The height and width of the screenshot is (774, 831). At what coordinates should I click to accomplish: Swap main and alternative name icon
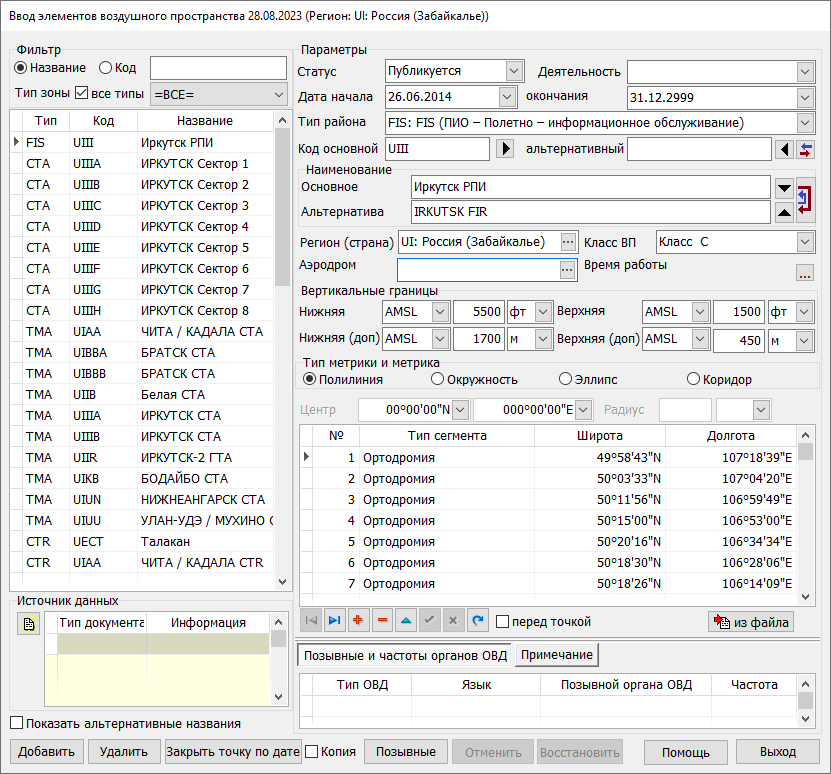click(806, 199)
